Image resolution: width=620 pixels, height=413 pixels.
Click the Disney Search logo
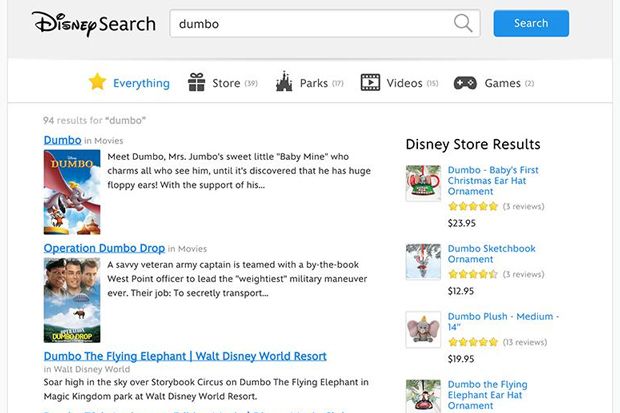tap(94, 24)
